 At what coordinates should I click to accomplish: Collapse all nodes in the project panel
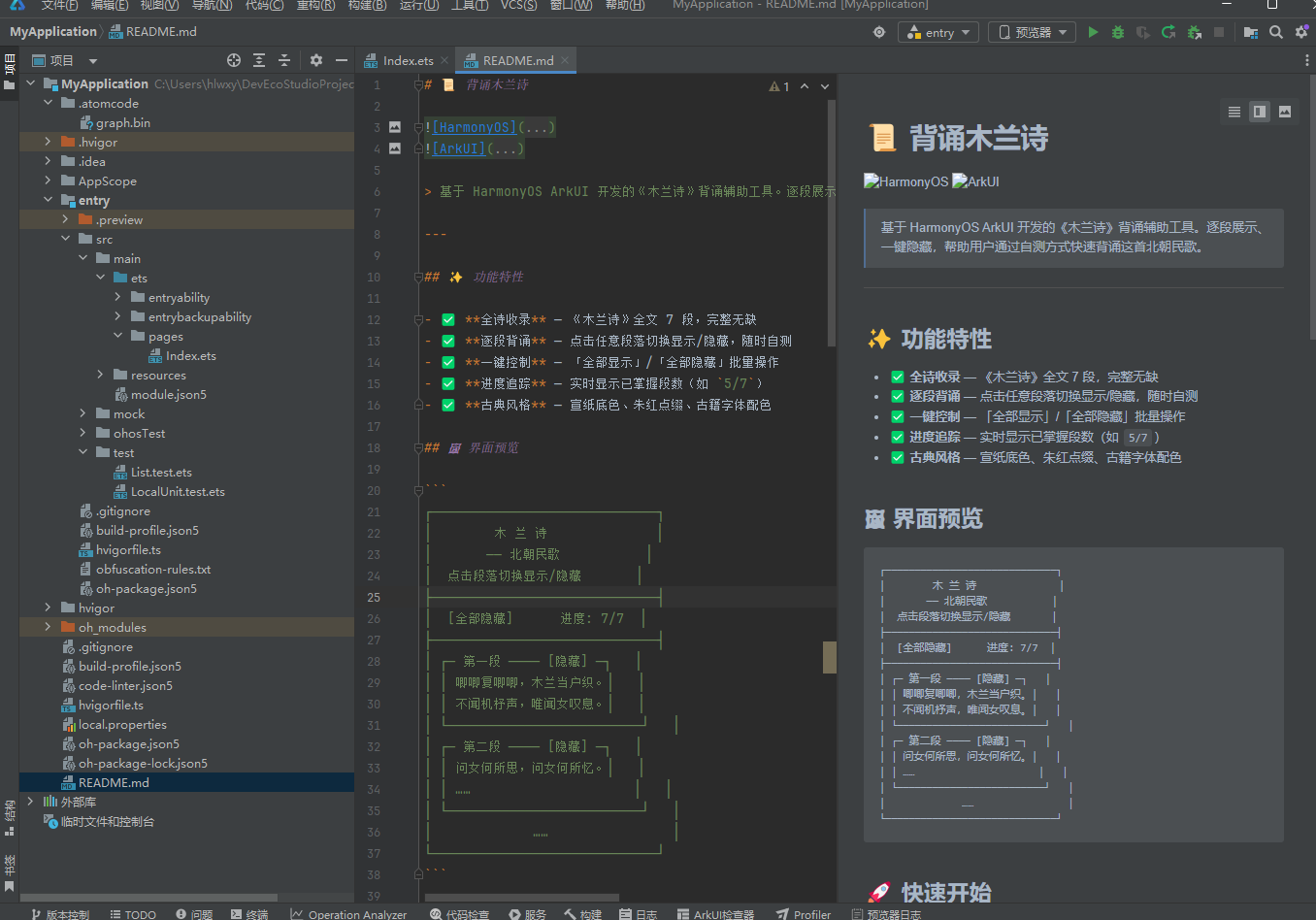[284, 60]
